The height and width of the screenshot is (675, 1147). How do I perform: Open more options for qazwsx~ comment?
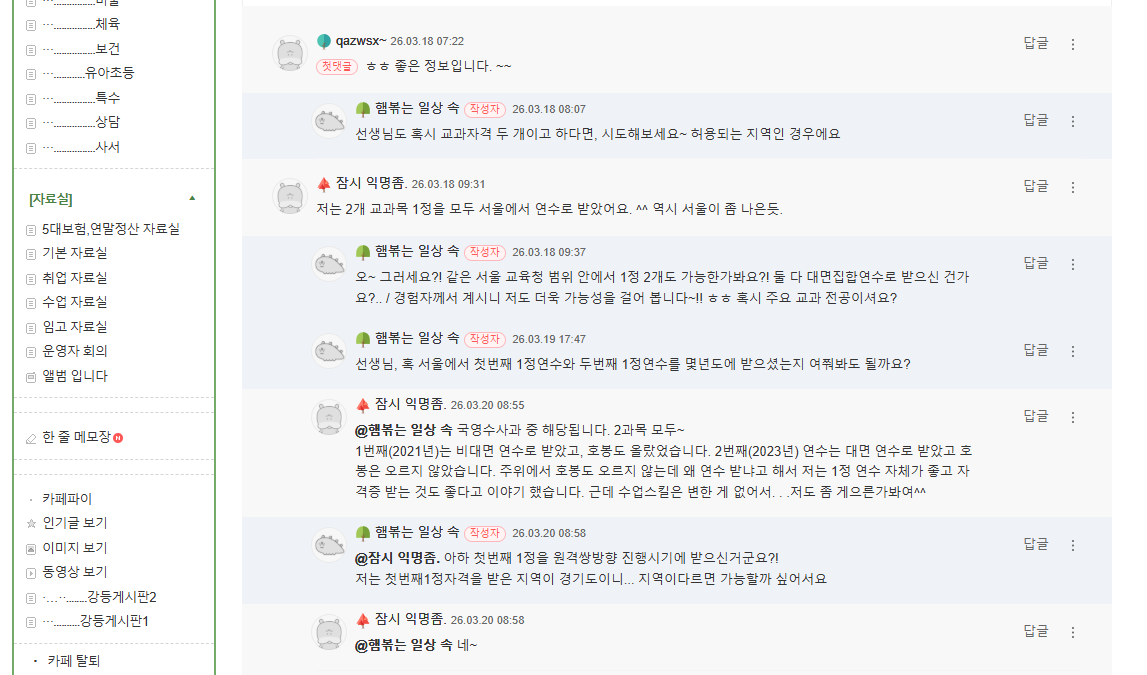pyautogui.click(x=1073, y=44)
